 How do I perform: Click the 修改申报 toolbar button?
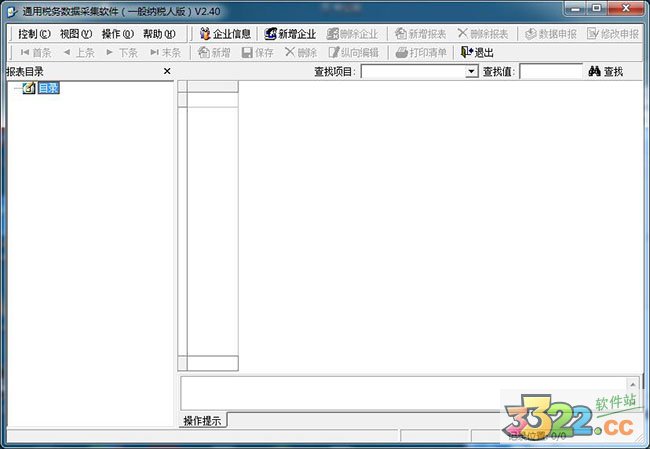click(613, 34)
